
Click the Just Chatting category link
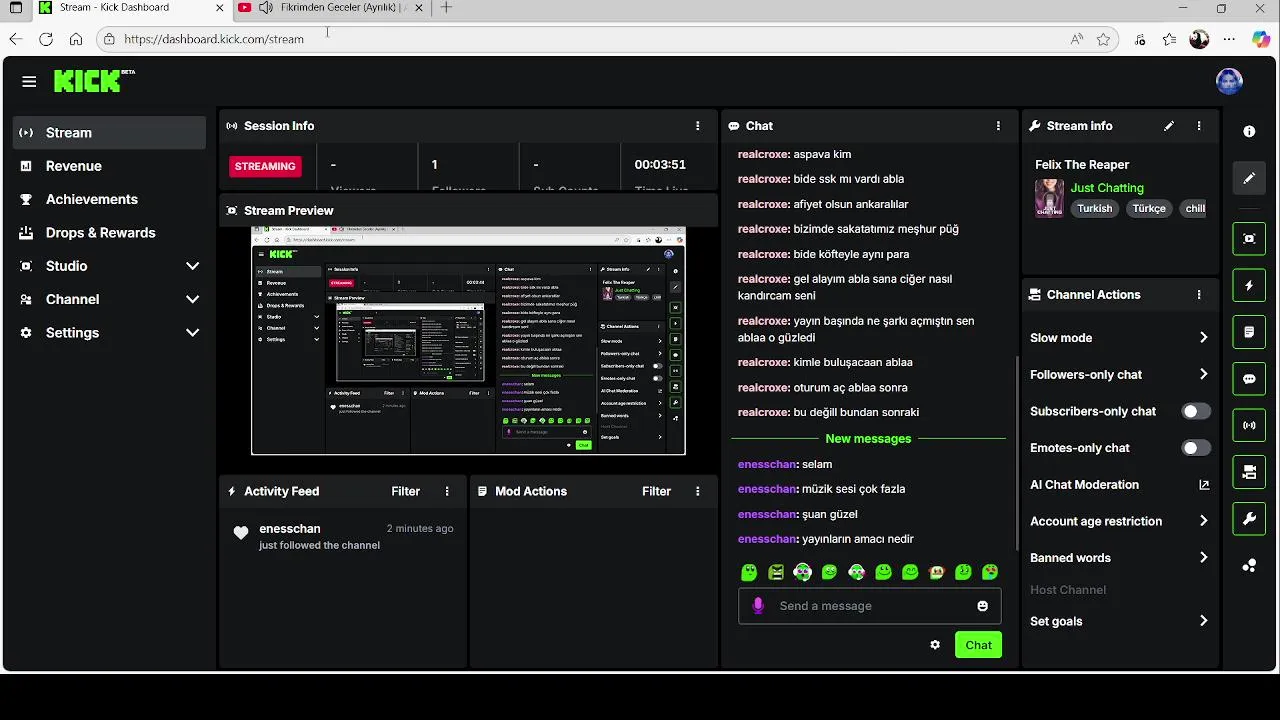1107,188
